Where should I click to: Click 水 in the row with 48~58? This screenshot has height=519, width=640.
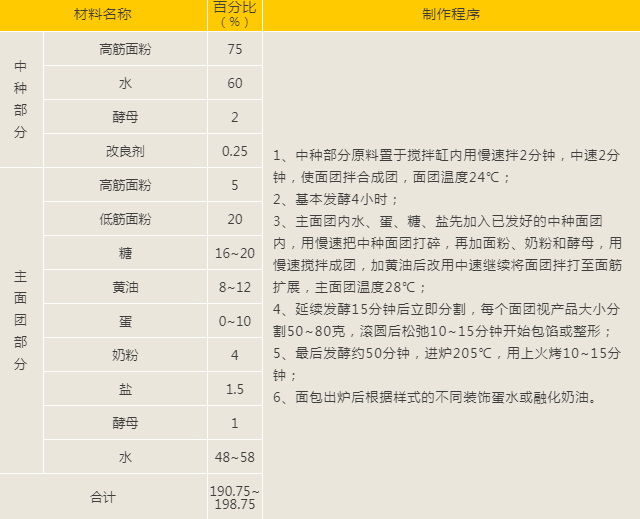point(125,457)
